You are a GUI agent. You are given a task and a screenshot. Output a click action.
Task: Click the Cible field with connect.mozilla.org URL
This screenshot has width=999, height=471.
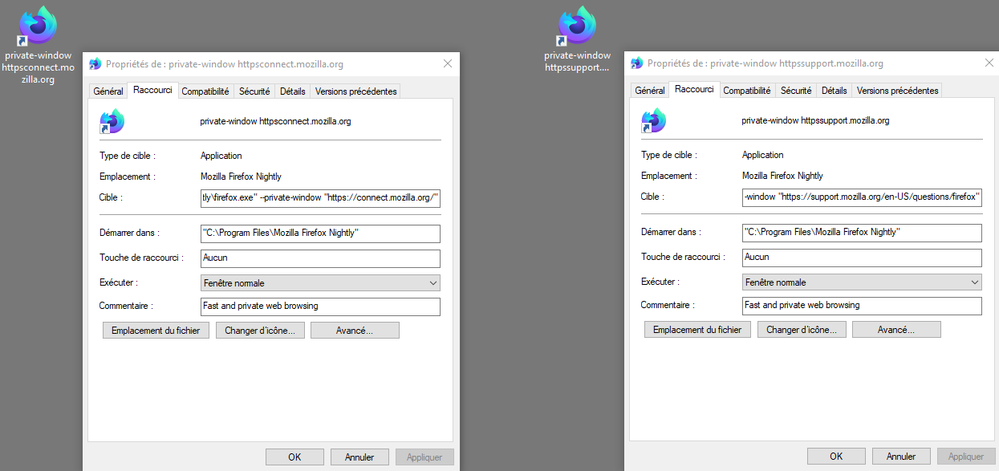[320, 198]
